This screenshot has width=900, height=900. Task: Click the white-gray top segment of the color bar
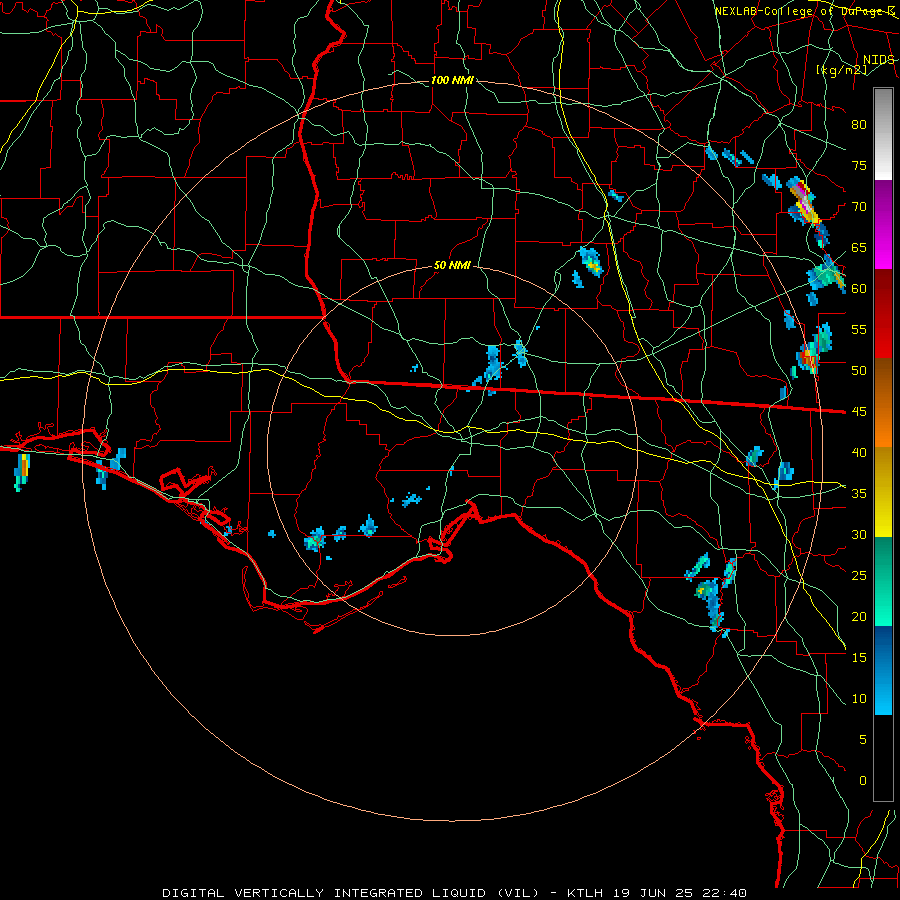[x=883, y=134]
